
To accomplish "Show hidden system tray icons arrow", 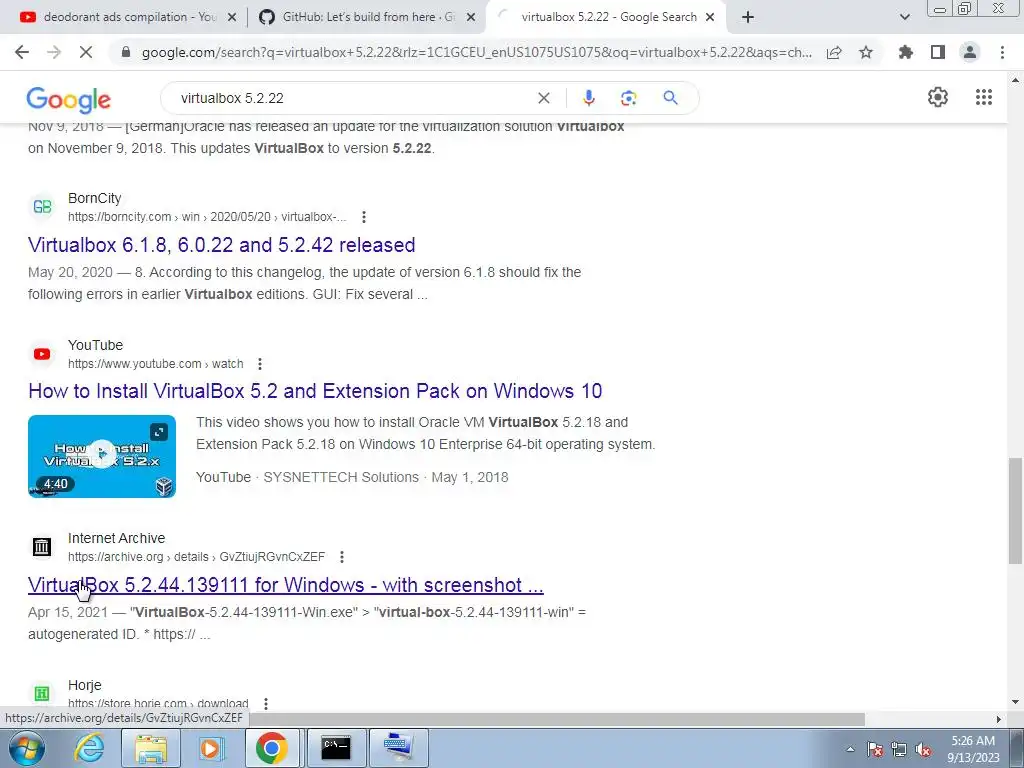I will pyautogui.click(x=850, y=749).
